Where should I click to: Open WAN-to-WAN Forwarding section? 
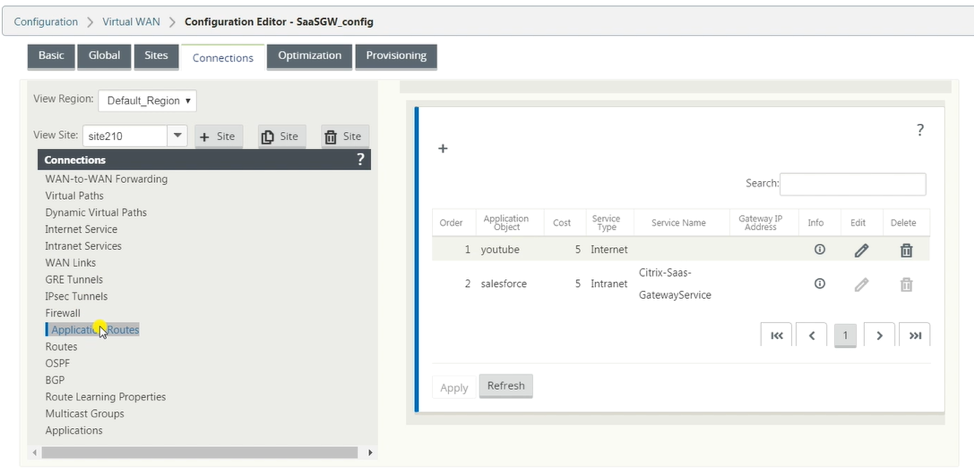106,179
